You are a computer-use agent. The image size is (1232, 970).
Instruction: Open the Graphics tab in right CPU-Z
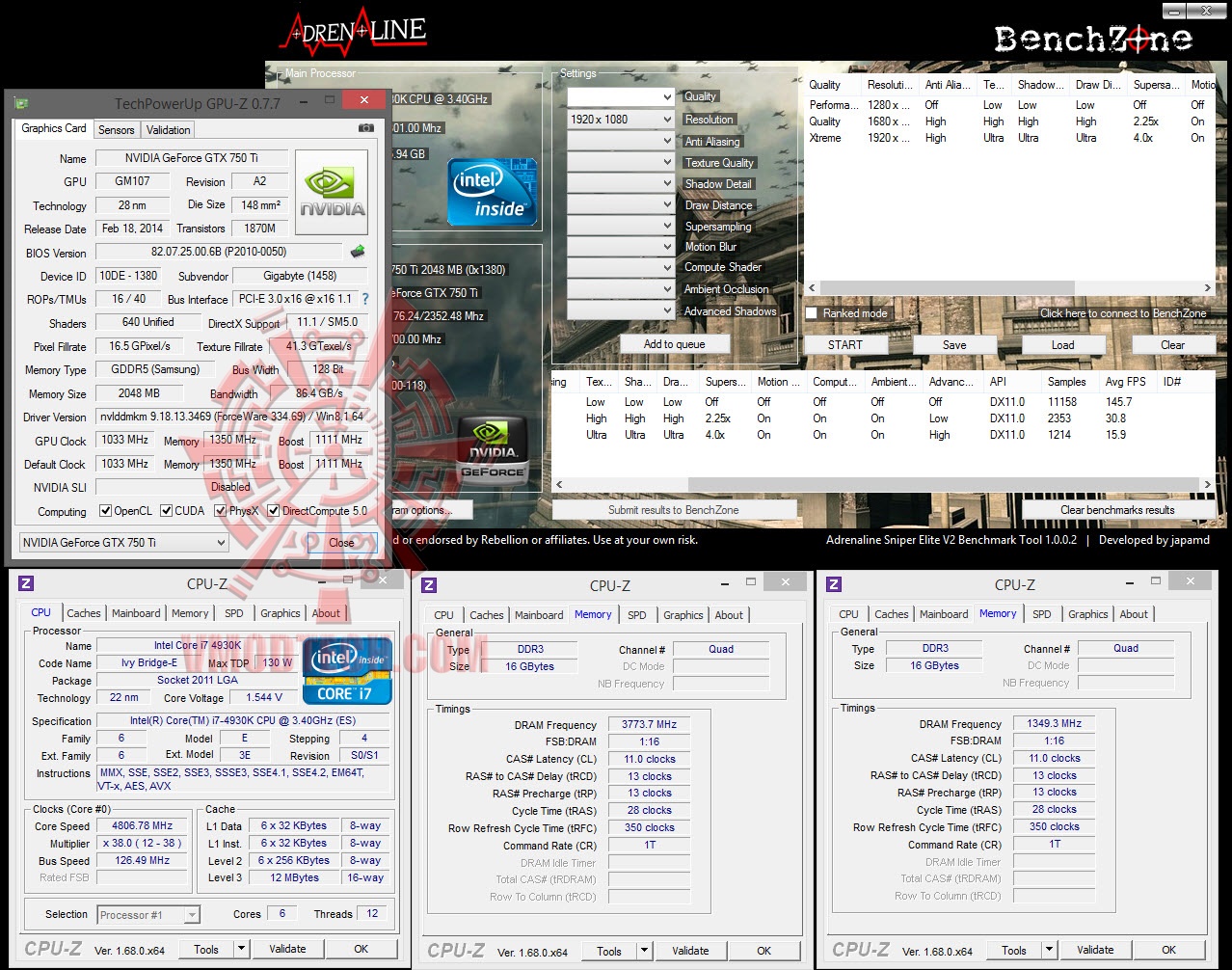point(1088,614)
